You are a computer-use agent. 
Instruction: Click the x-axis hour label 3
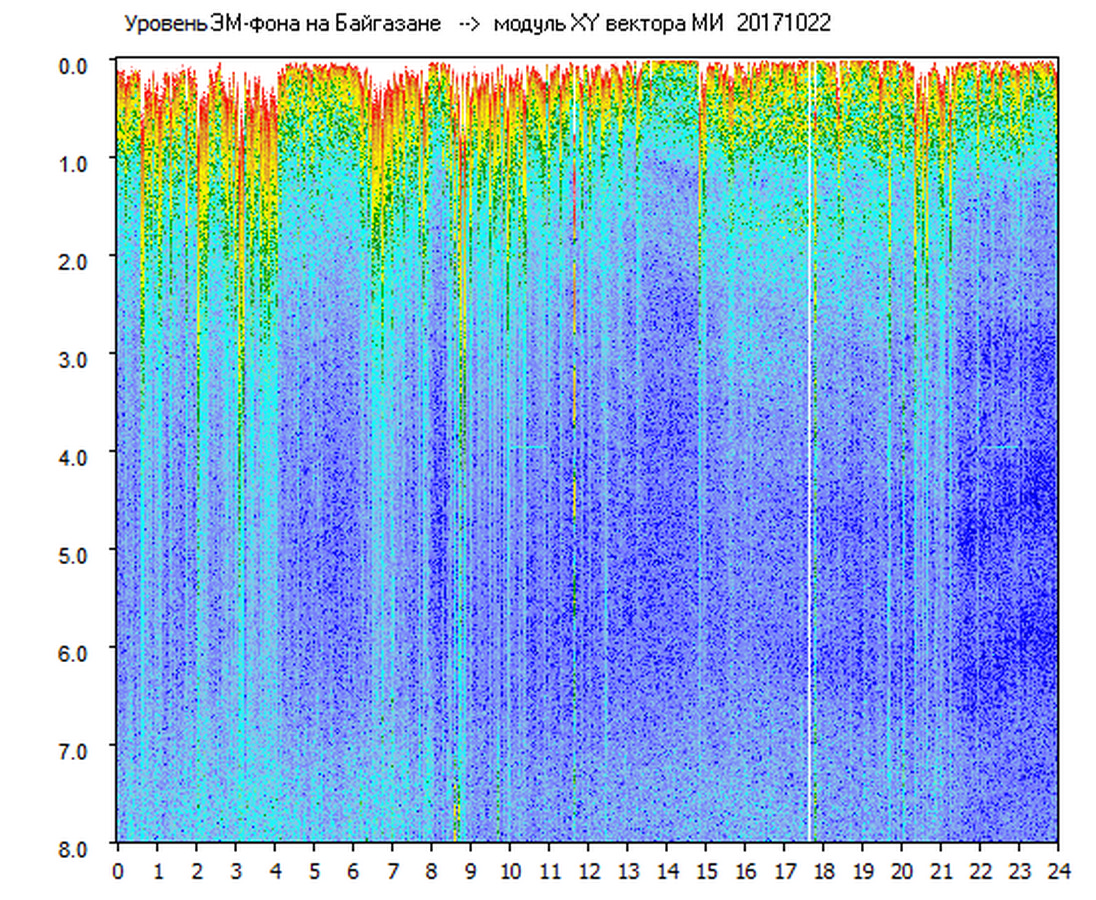236,871
